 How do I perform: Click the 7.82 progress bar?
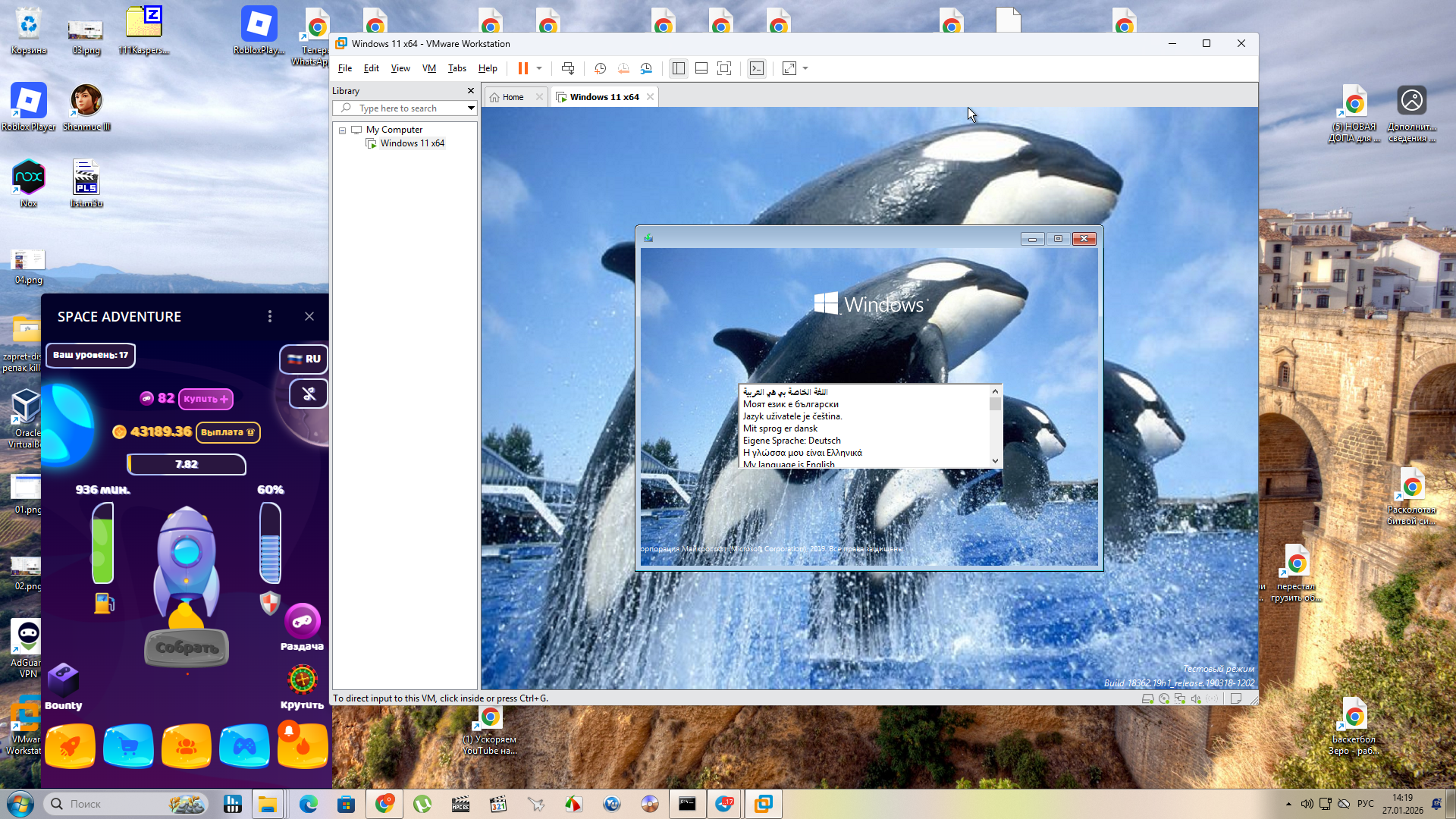coord(187,464)
